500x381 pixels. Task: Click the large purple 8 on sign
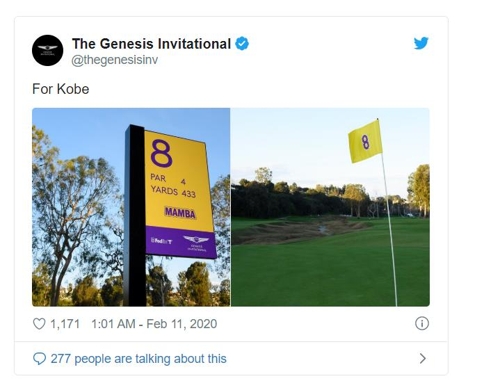coord(161,153)
